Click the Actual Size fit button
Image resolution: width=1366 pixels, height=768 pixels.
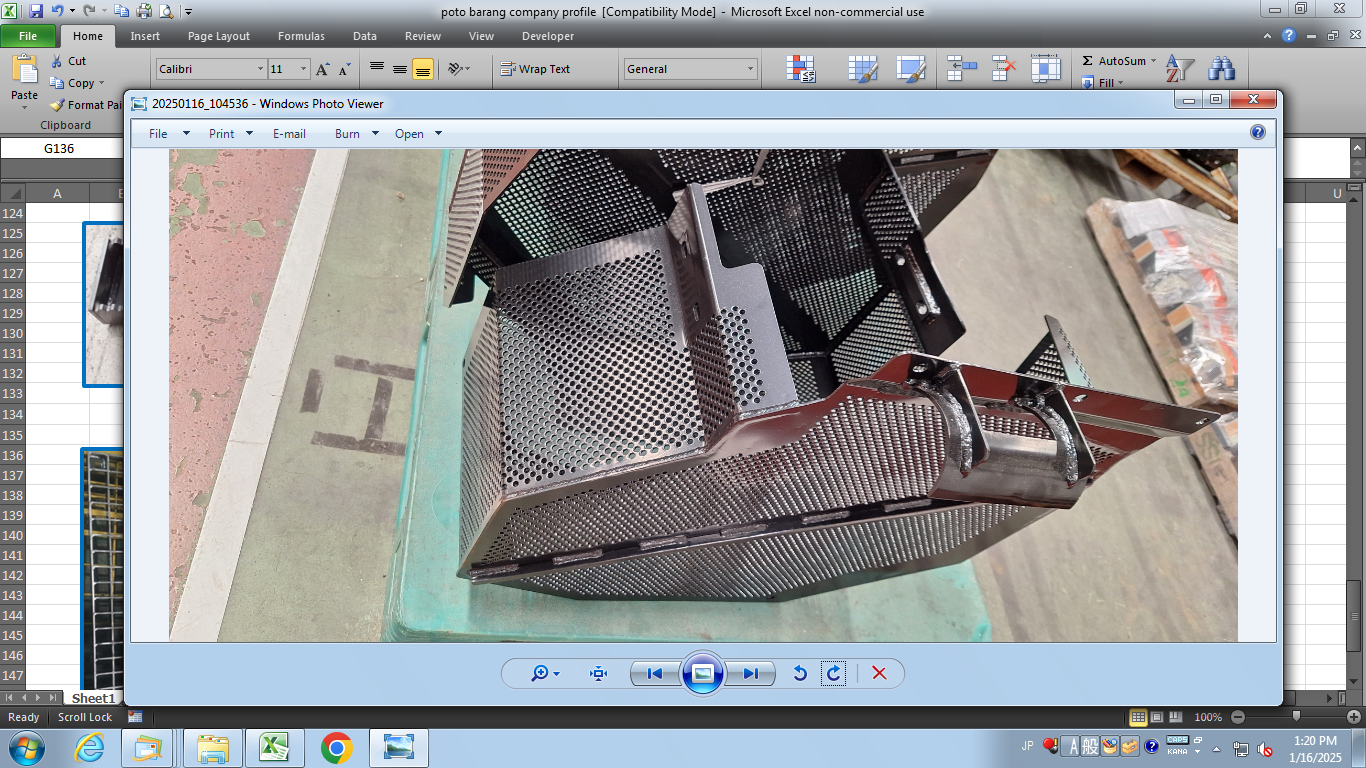click(x=599, y=674)
